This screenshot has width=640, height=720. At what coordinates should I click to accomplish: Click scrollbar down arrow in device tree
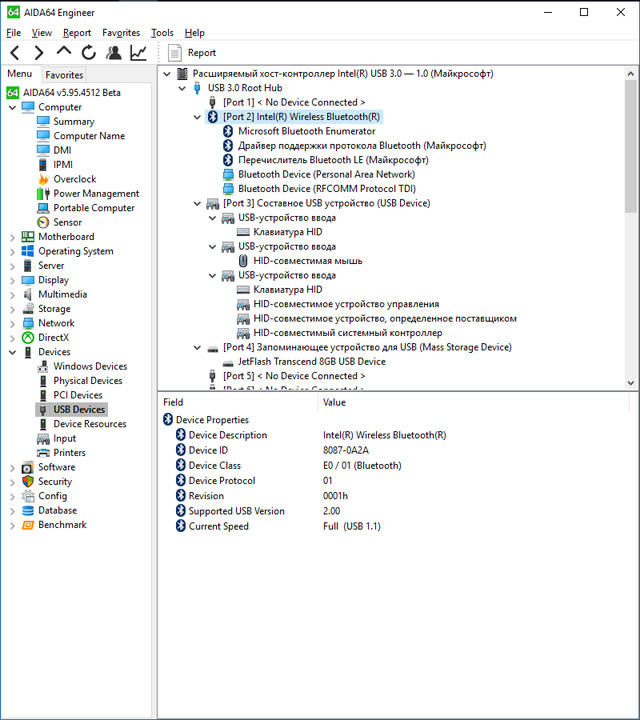631,383
